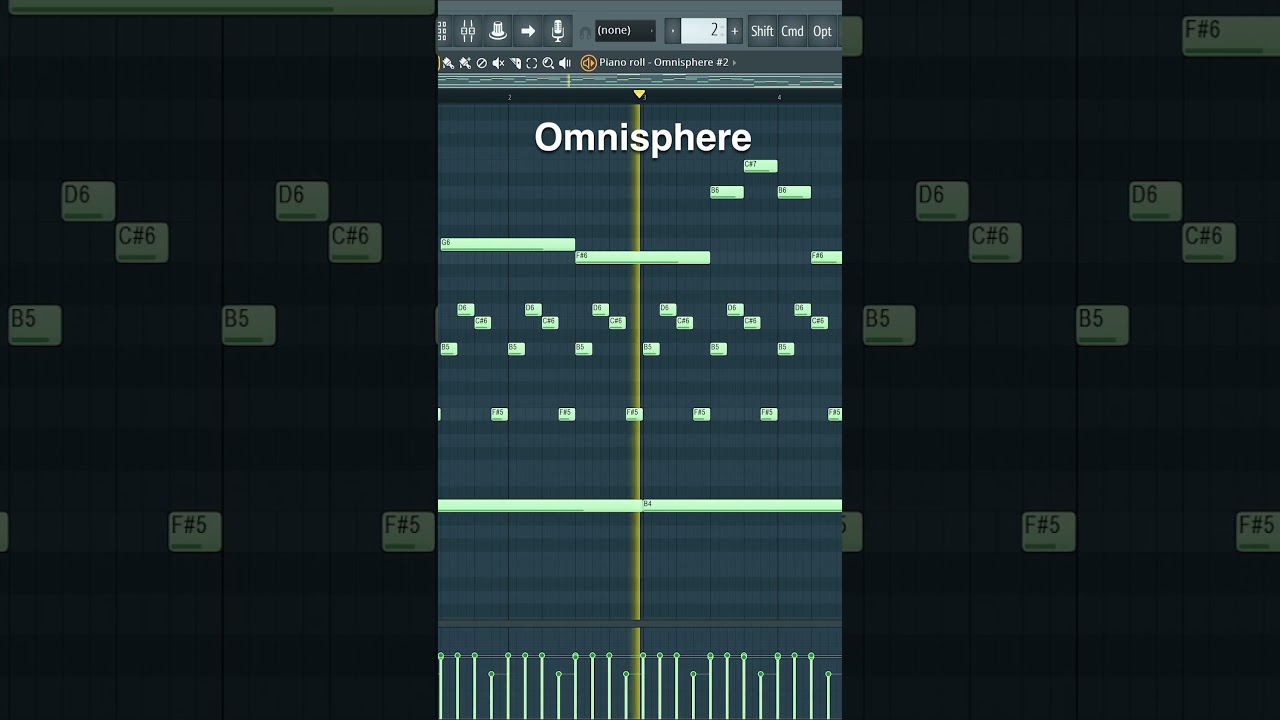The height and width of the screenshot is (720, 1280).
Task: Select the long F#6 note under playhead
Action: tap(642, 258)
